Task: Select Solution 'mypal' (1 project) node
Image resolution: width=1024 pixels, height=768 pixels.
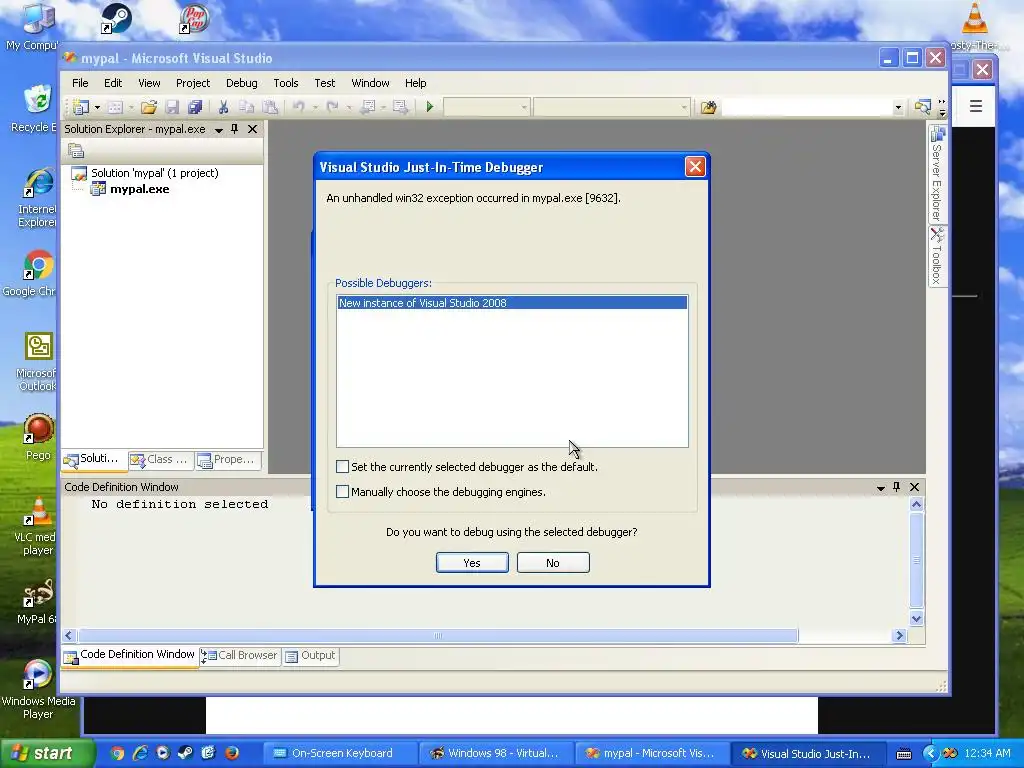Action: tap(155, 173)
